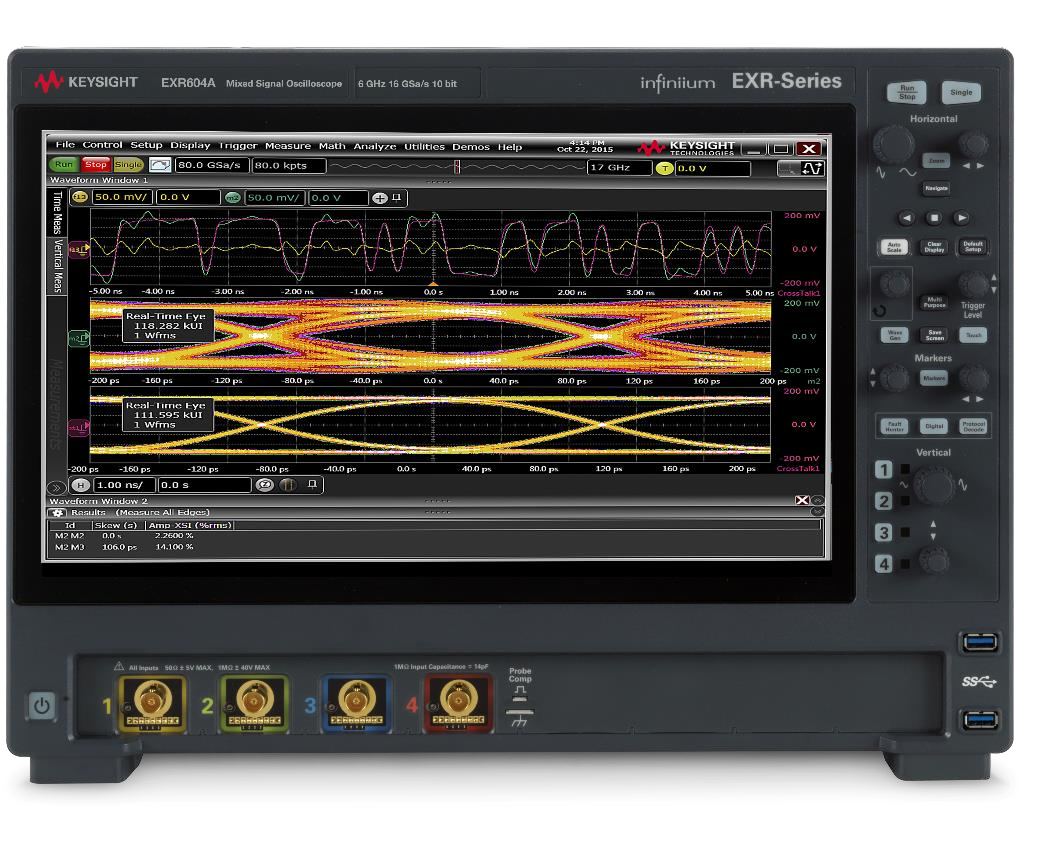This screenshot has width=1057, height=856.
Task: Click the add channel plus icon
Action: pos(379,198)
